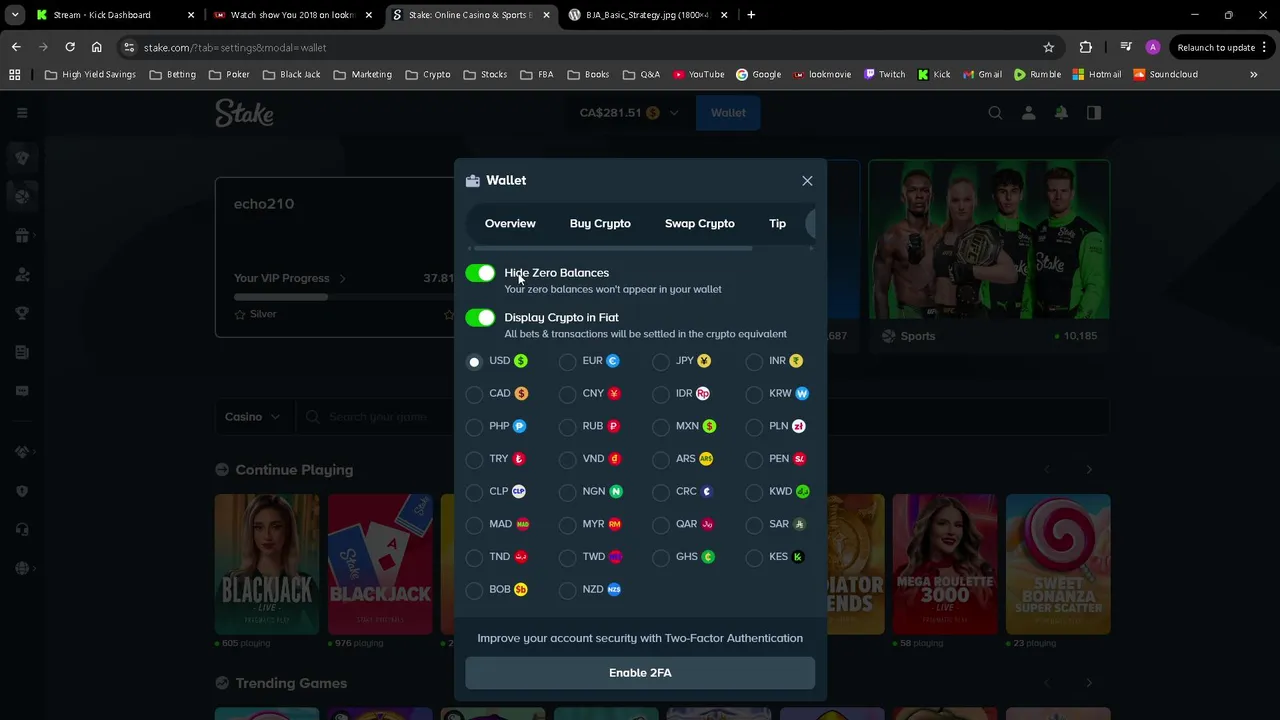Open the Chrome profile avatar
Image resolution: width=1280 pixels, height=720 pixels.
1153,47
